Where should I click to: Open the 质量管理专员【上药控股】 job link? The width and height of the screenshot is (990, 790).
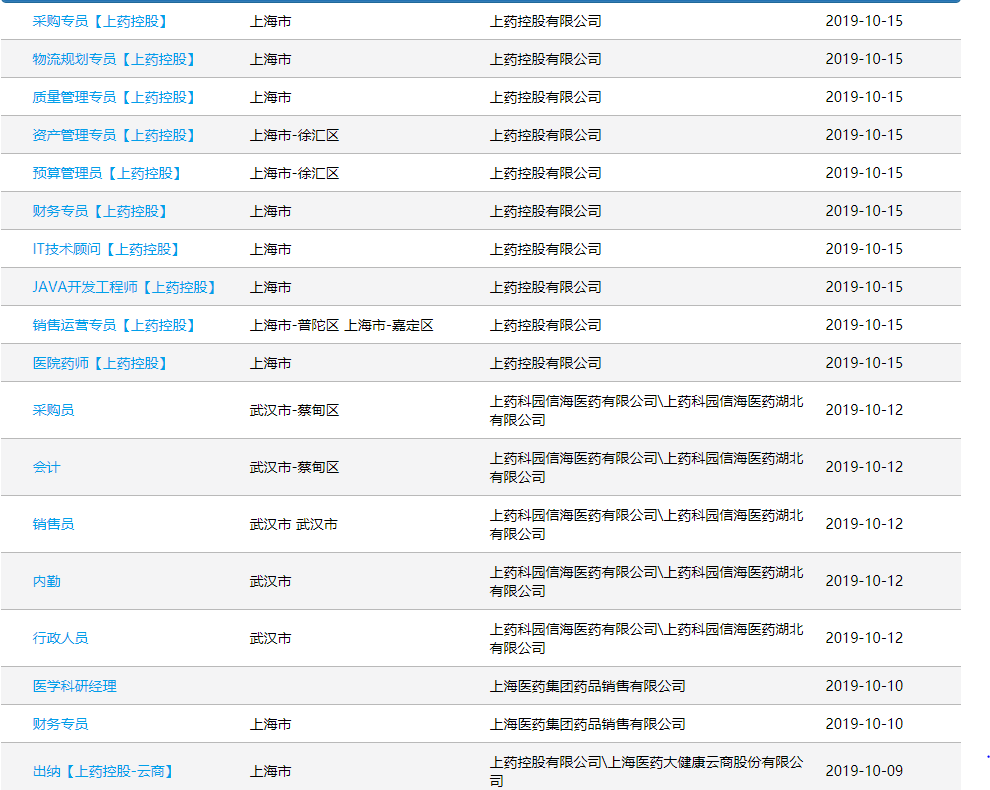coord(114,97)
